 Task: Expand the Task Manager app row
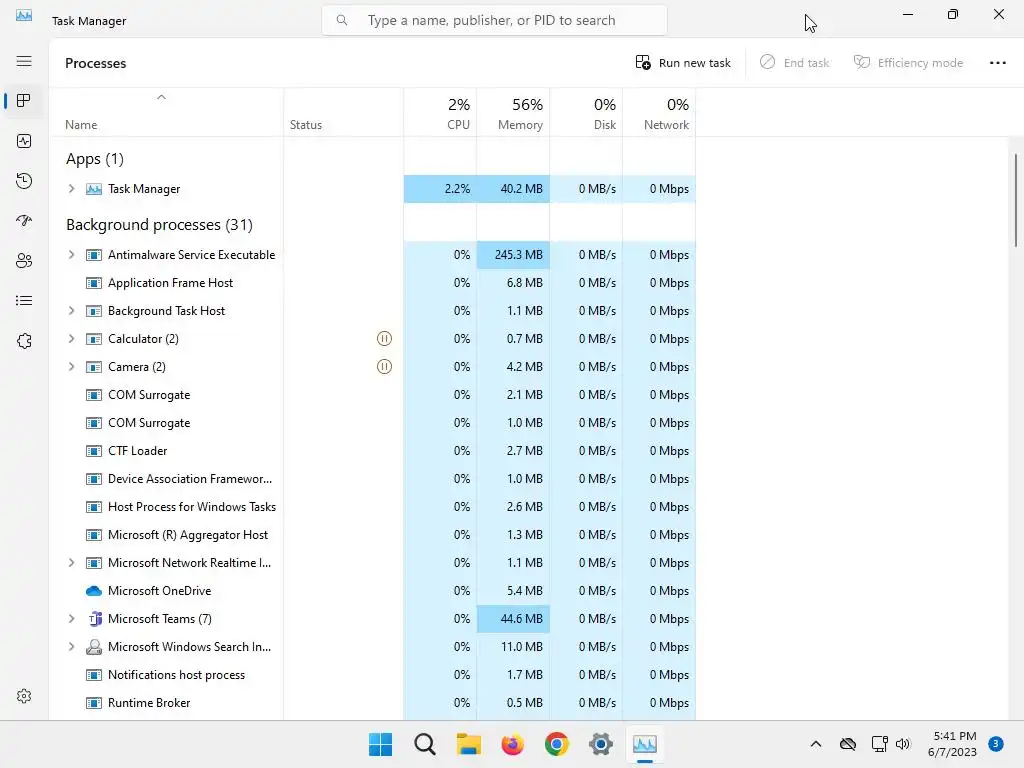[x=71, y=189]
